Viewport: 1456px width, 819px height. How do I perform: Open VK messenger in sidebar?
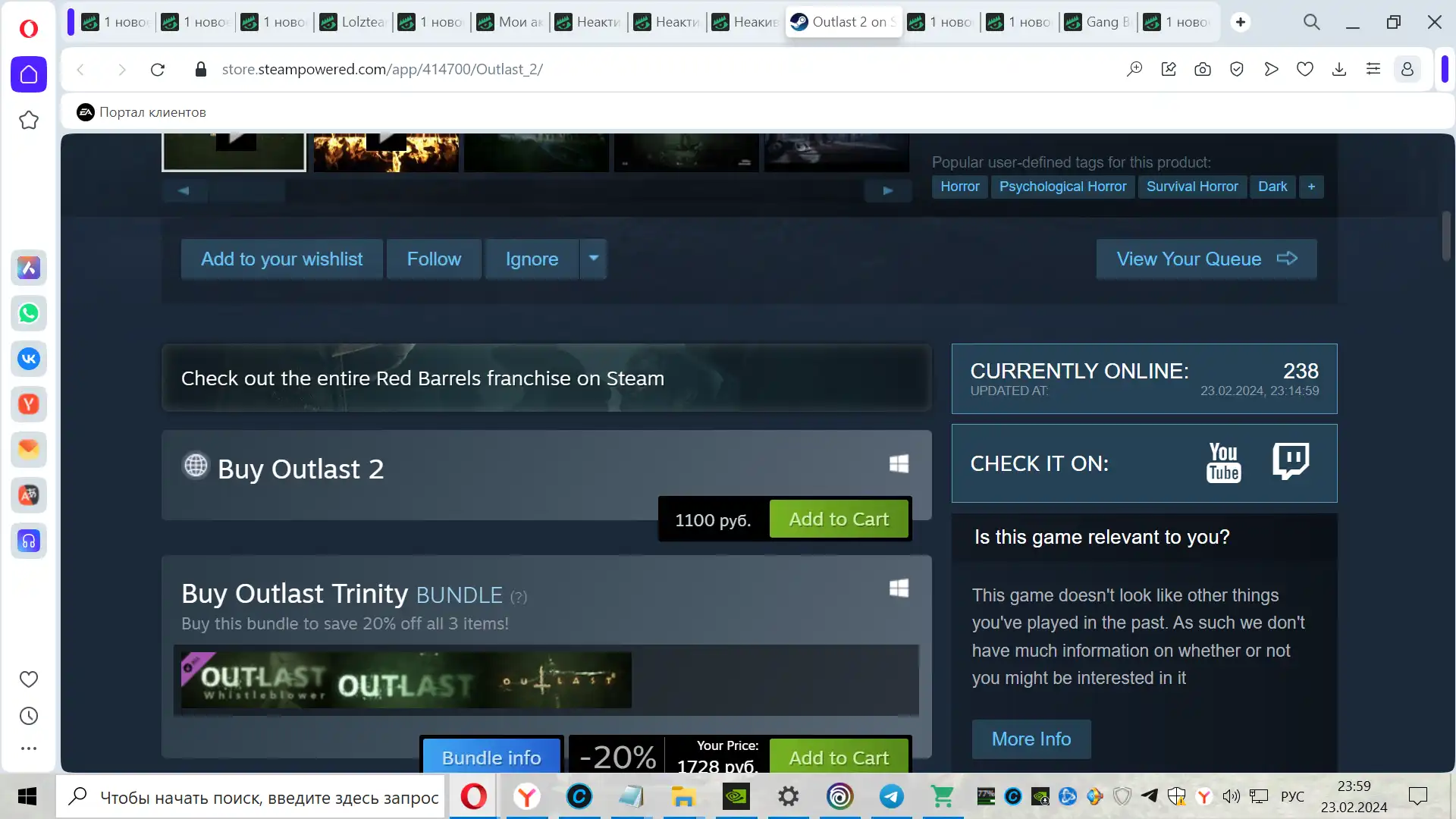[29, 359]
